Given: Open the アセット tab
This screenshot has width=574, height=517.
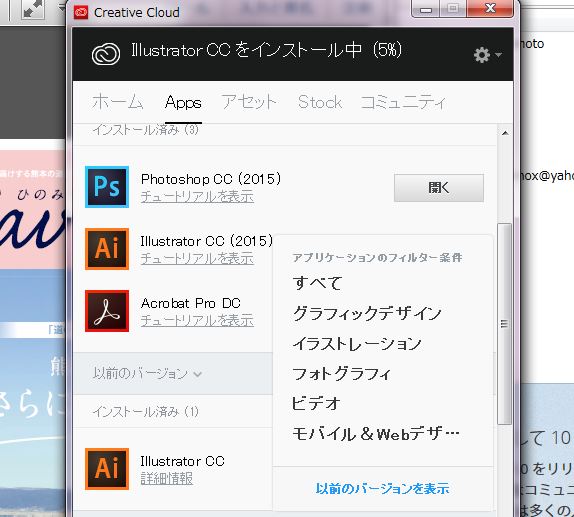Looking at the screenshot, I should tap(249, 102).
